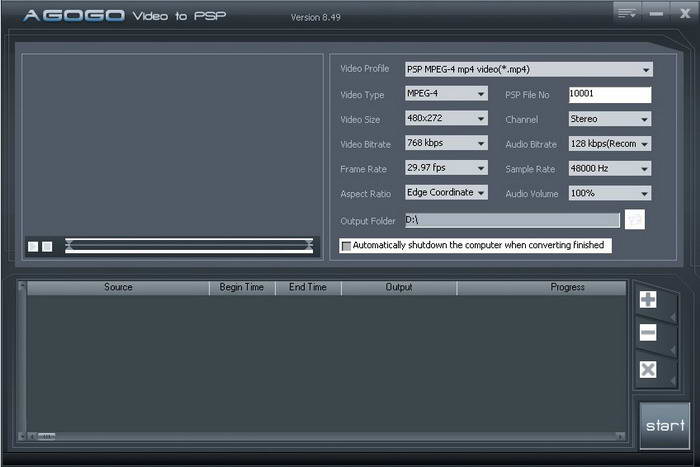Click the Source column header
This screenshot has height=467, width=700.
118,288
